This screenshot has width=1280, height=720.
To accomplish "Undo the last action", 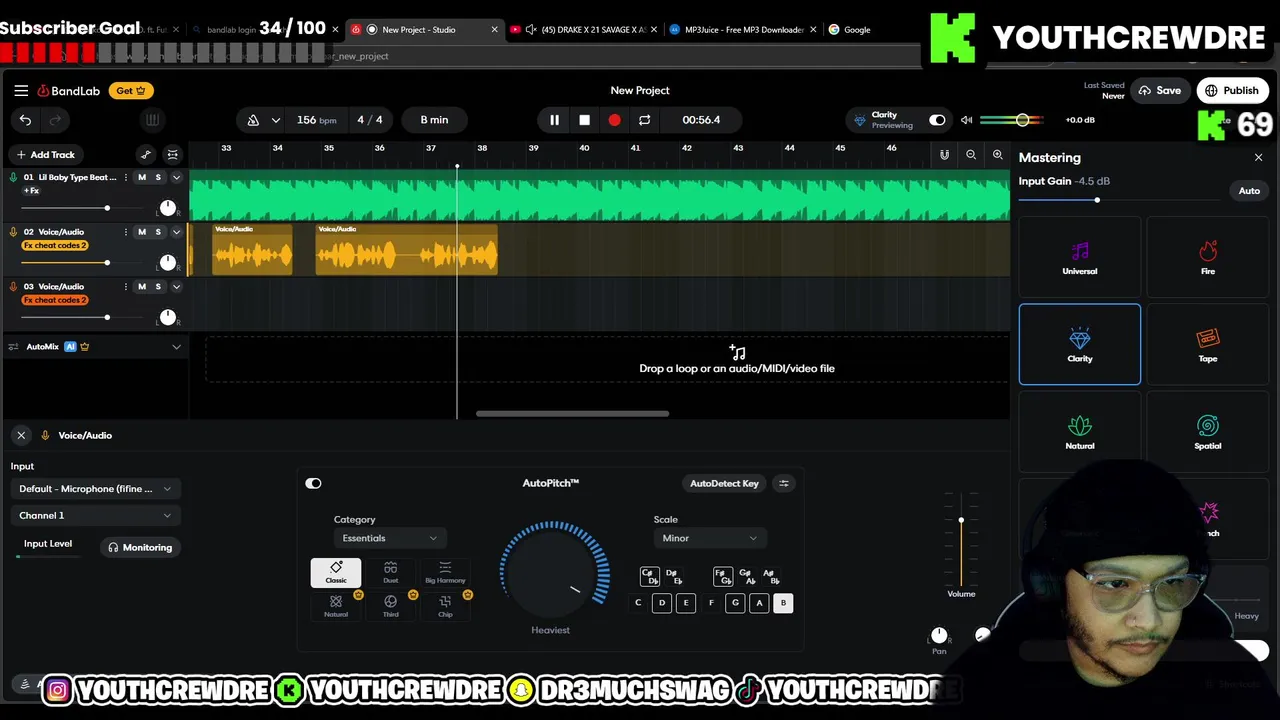I will coord(25,120).
